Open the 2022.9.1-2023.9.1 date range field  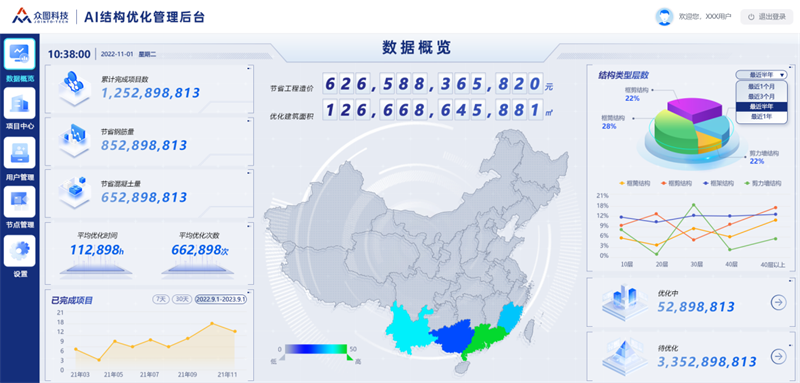pos(220,299)
